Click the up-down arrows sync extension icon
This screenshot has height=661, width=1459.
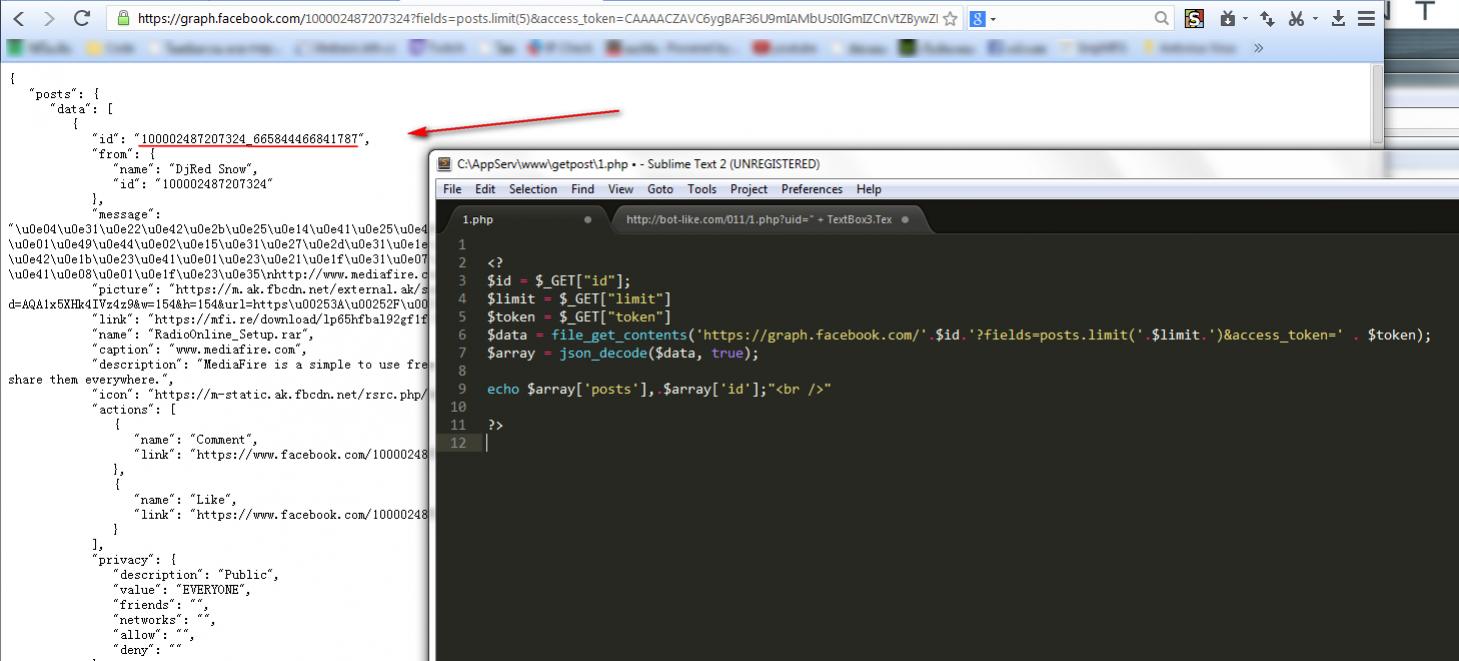1267,18
